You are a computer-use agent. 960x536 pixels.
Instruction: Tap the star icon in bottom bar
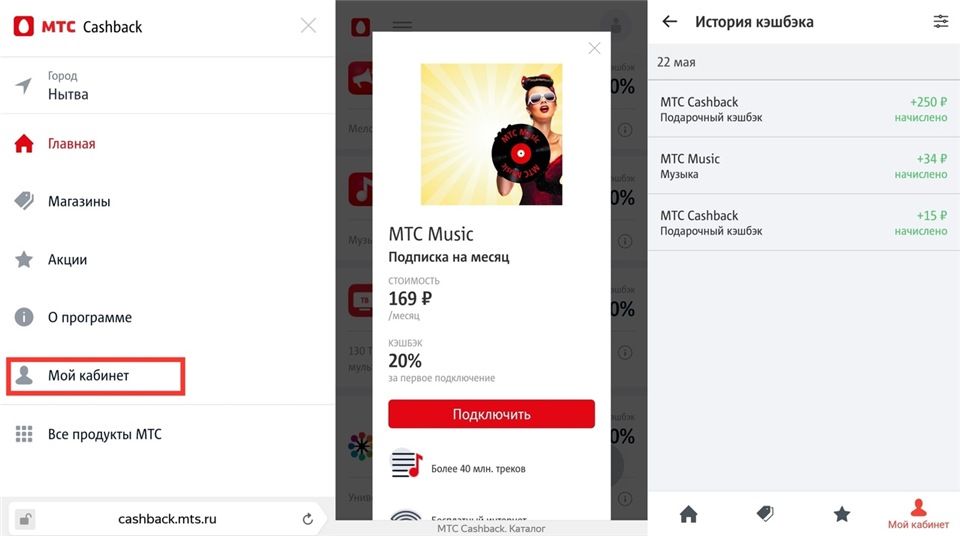click(x=842, y=514)
